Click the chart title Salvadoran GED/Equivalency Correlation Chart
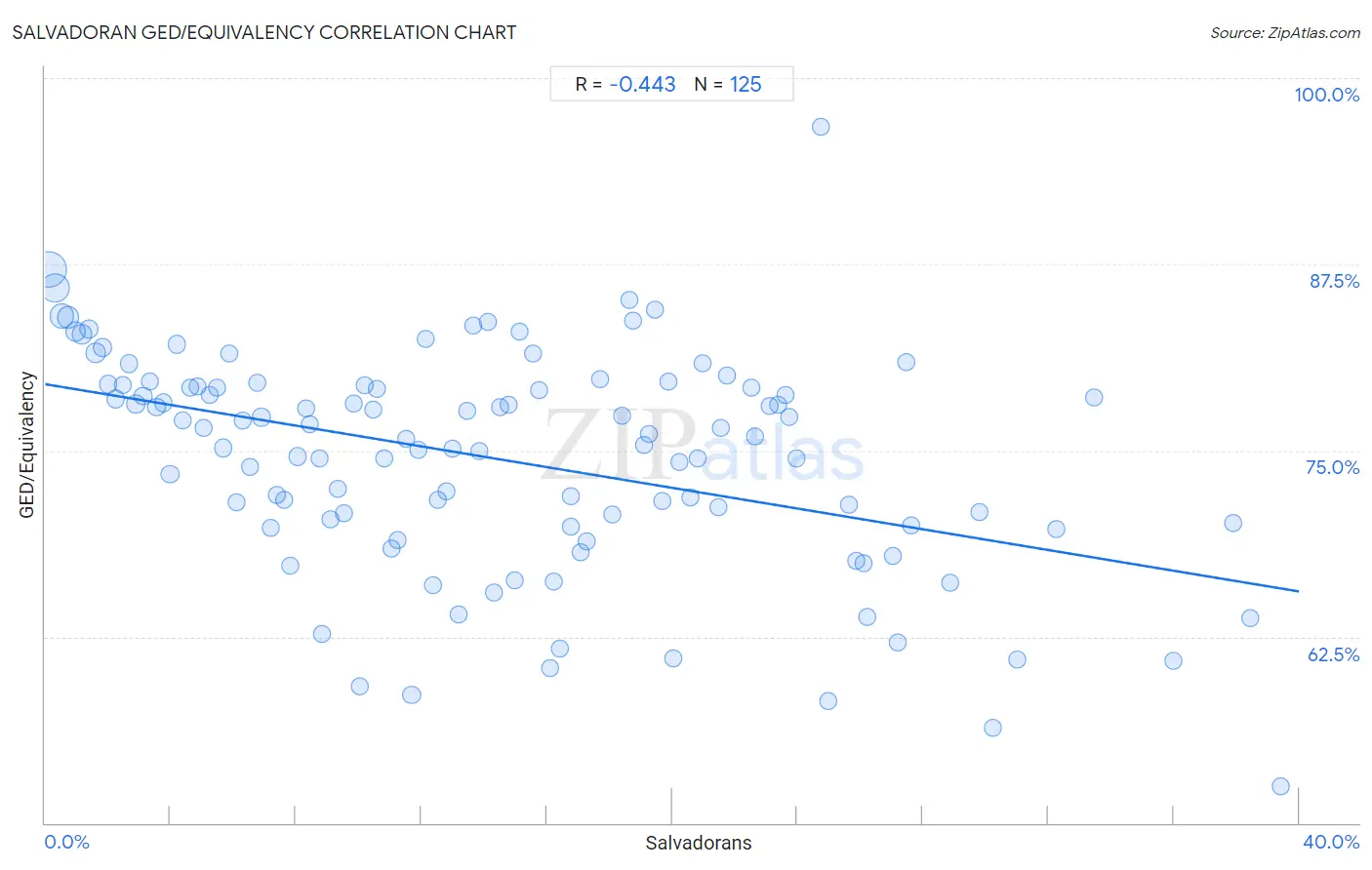 pyautogui.click(x=263, y=32)
